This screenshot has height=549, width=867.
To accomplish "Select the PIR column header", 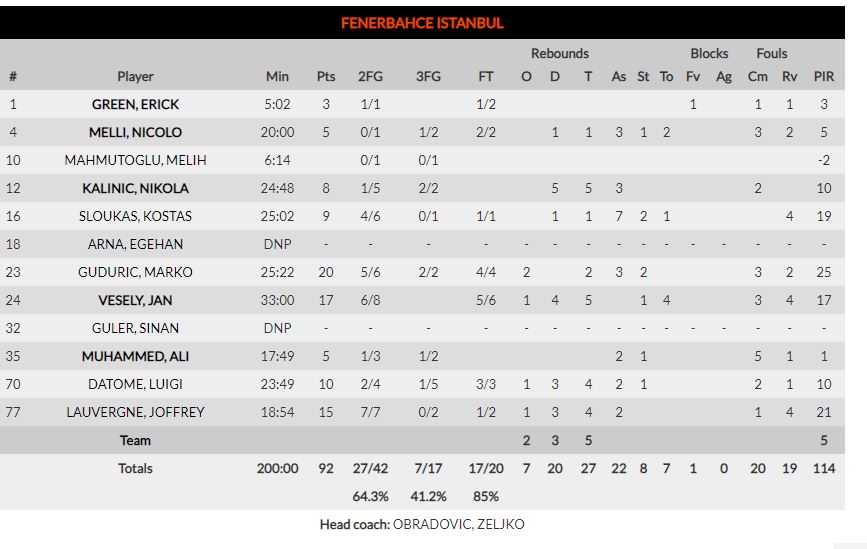I will tap(823, 77).
